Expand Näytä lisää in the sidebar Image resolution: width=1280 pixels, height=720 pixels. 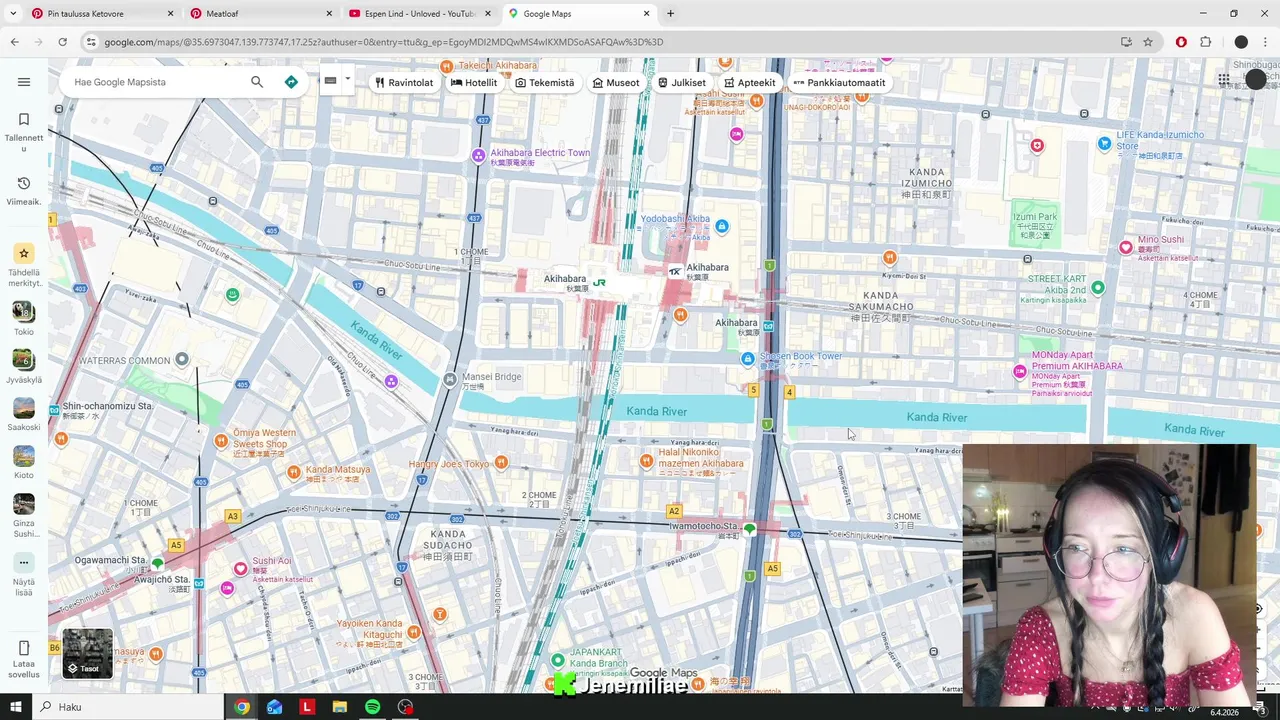[24, 575]
